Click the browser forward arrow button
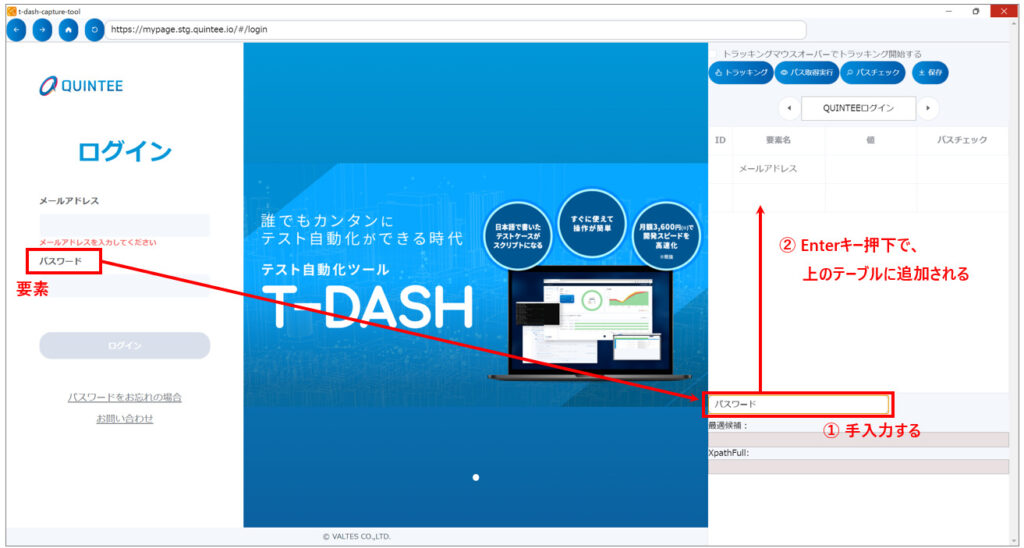 coord(42,30)
